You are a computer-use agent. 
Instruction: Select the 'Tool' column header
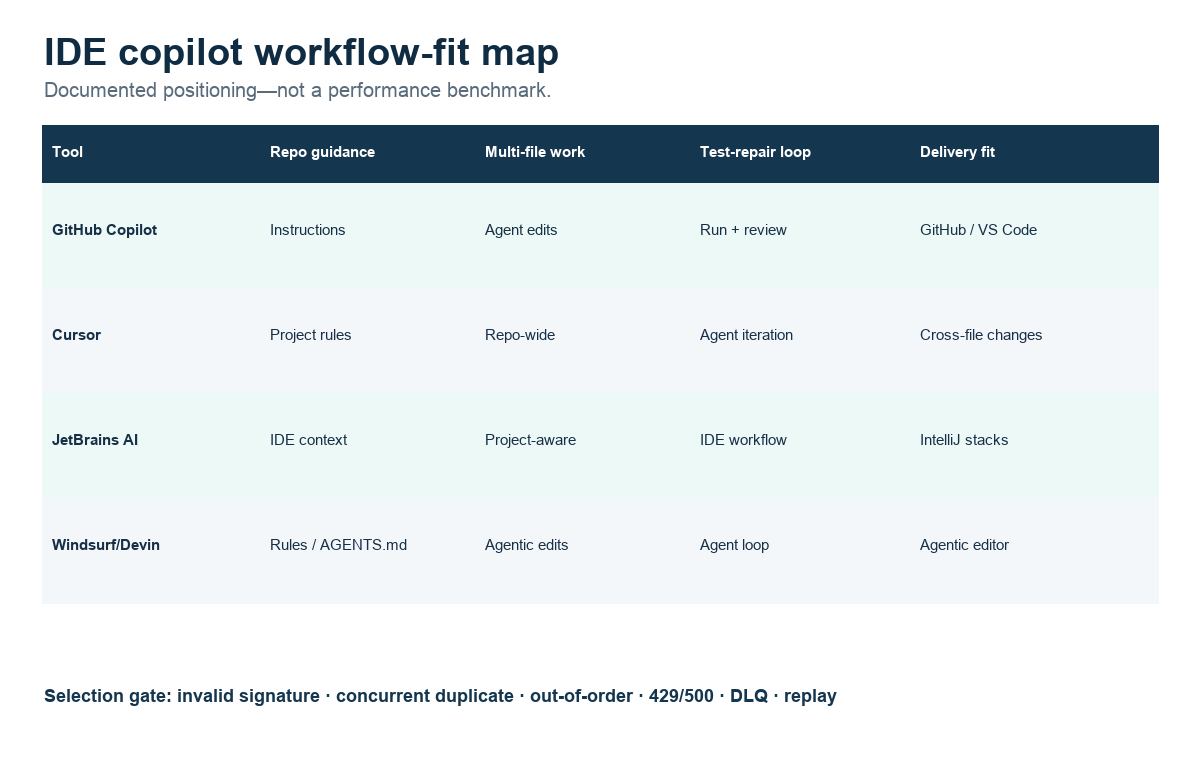coord(67,152)
